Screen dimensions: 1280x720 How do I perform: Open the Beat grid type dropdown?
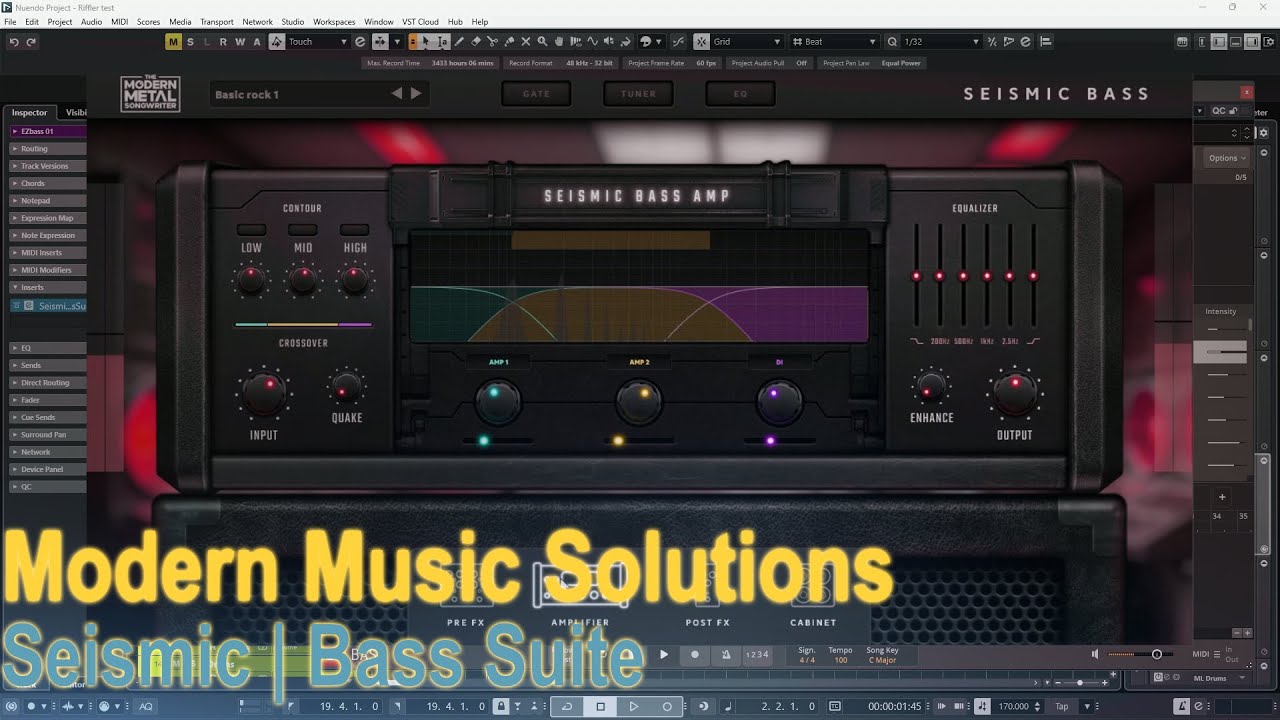(x=833, y=42)
